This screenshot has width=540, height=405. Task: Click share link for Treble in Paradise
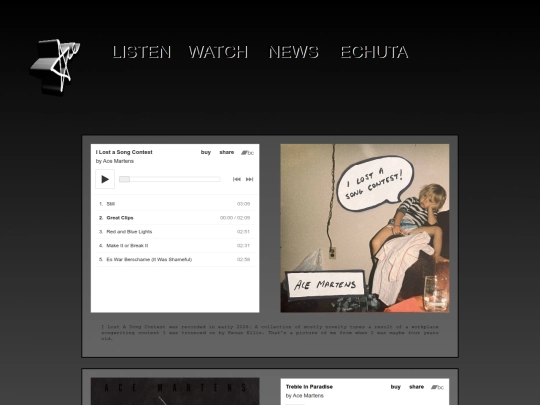point(416,387)
